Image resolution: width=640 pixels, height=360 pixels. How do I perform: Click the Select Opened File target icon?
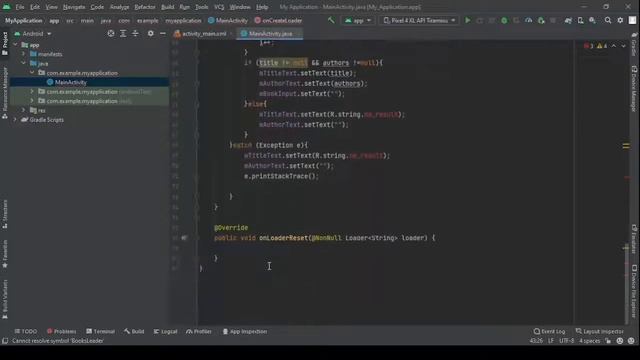[x=111, y=33]
